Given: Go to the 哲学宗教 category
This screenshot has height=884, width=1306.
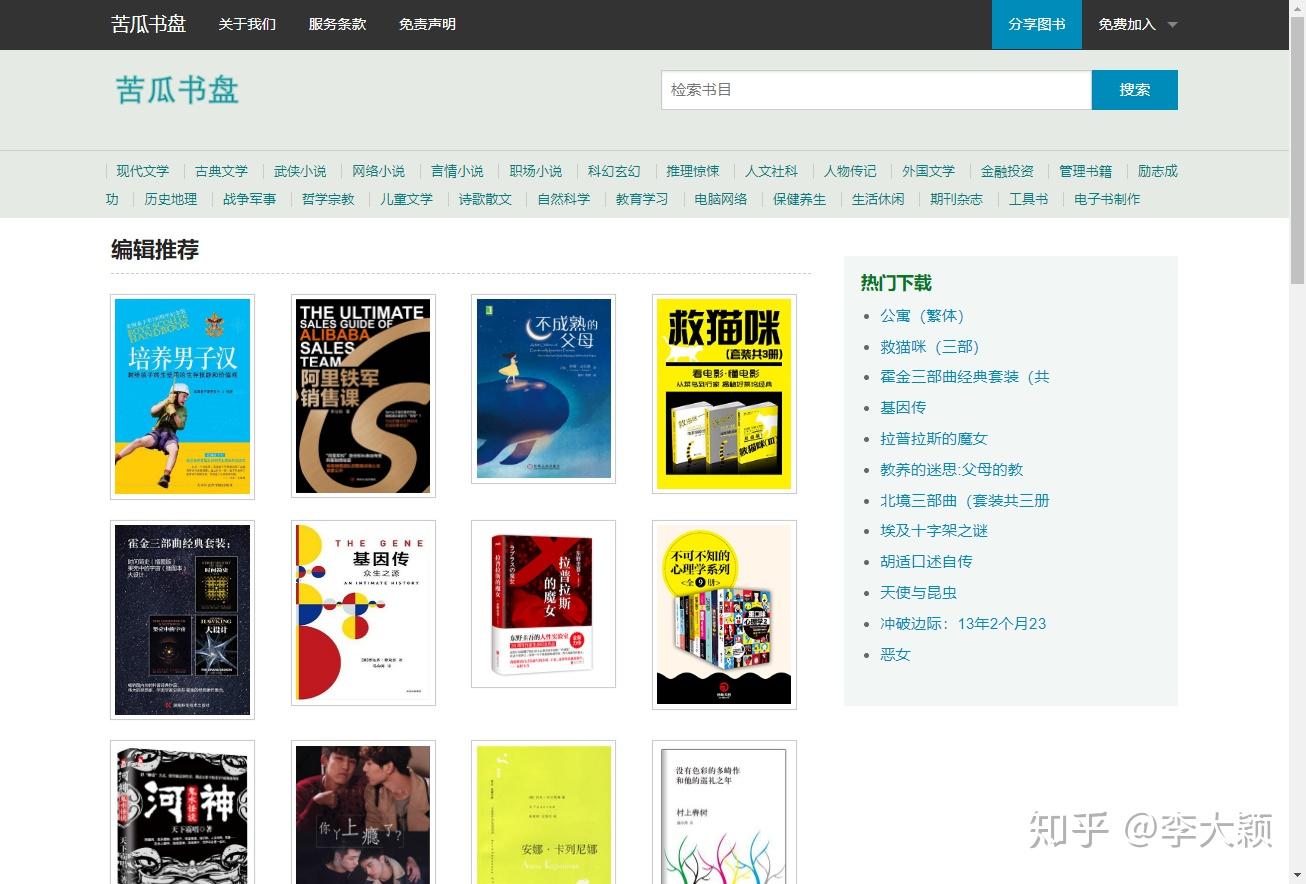Looking at the screenshot, I should tap(328, 199).
